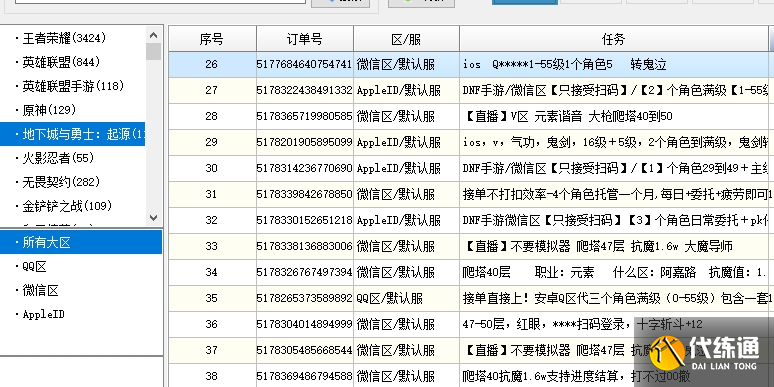Click DNF手游 task with【2】个角色满级
Image resolution: width=774 pixels, height=387 pixels.
tap(616, 90)
